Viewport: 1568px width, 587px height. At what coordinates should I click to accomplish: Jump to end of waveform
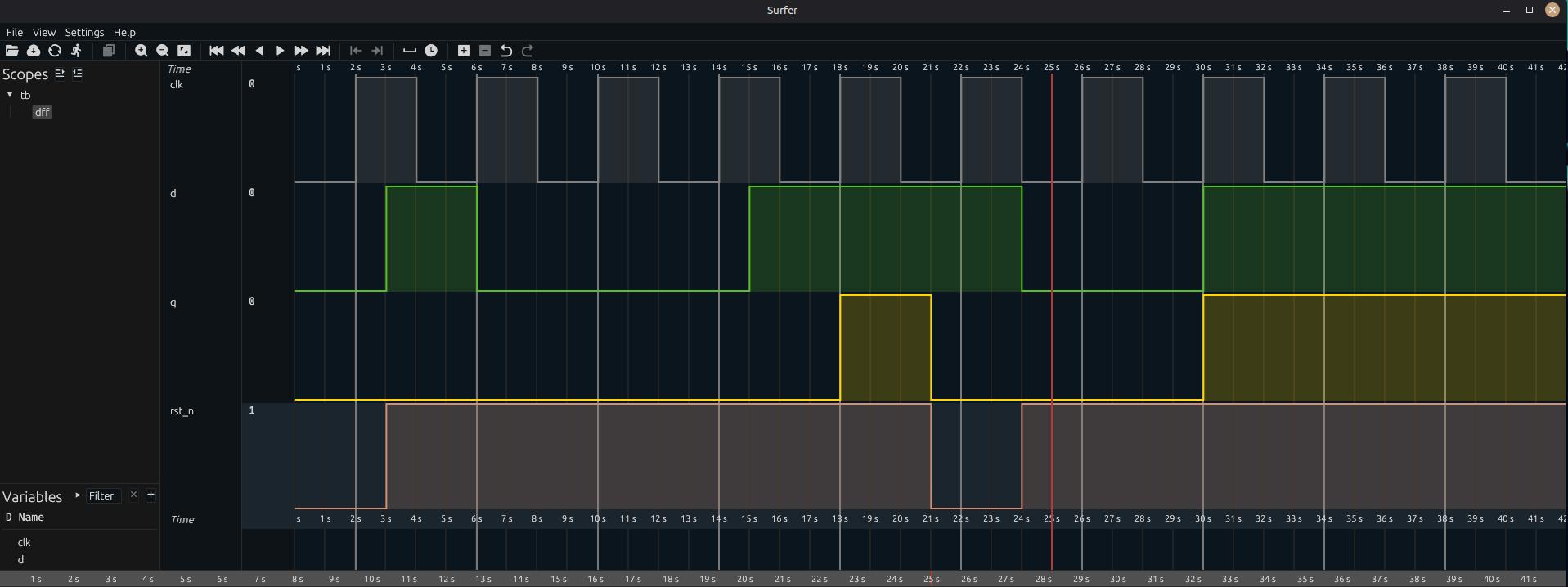pyautogui.click(x=323, y=51)
